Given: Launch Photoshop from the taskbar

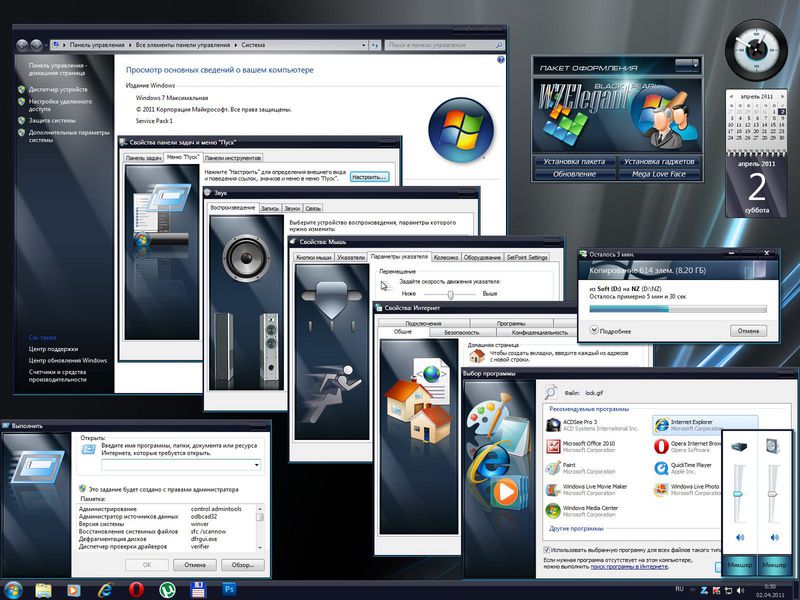Looking at the screenshot, I should point(229,589).
